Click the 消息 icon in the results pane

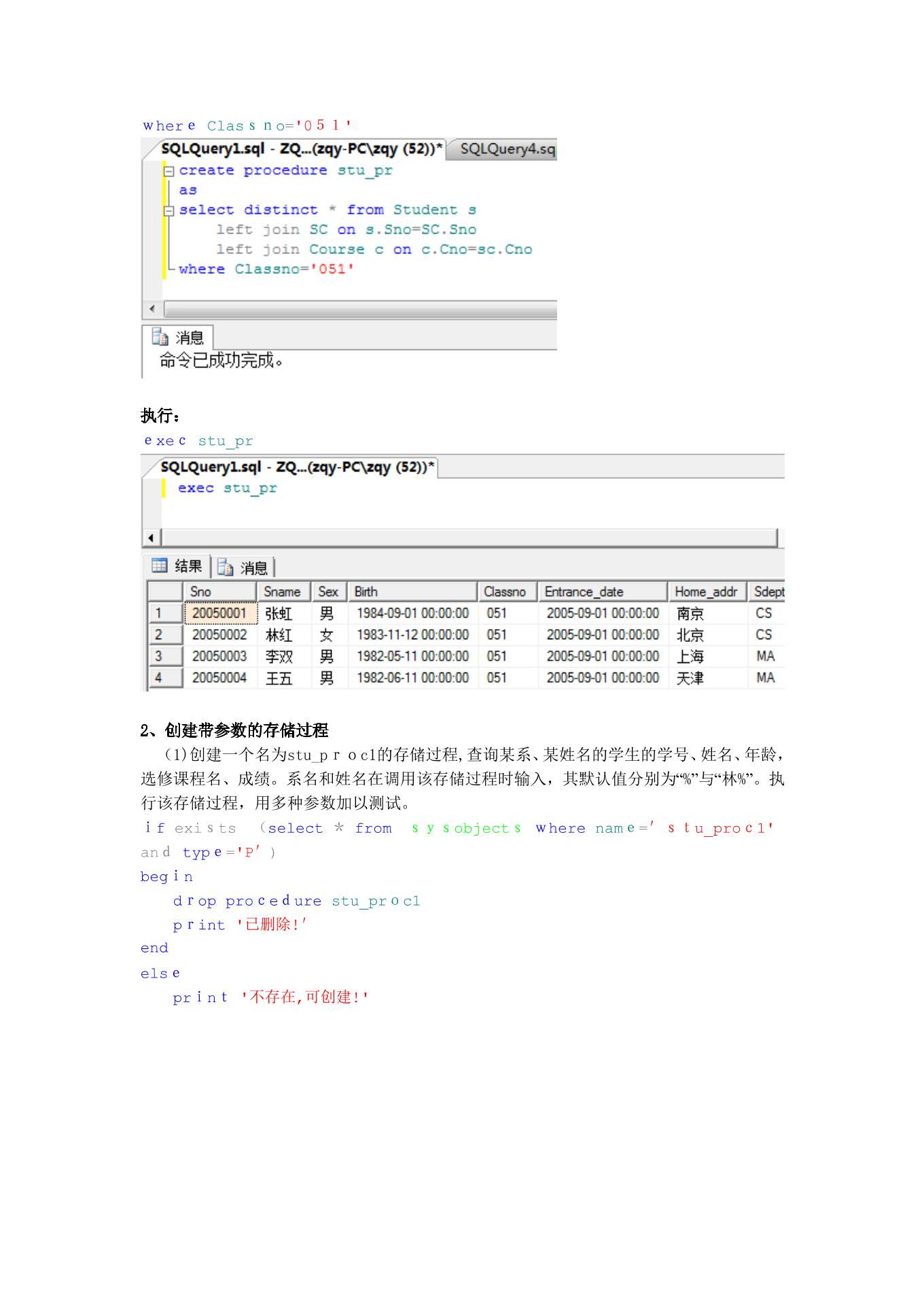pos(226,567)
